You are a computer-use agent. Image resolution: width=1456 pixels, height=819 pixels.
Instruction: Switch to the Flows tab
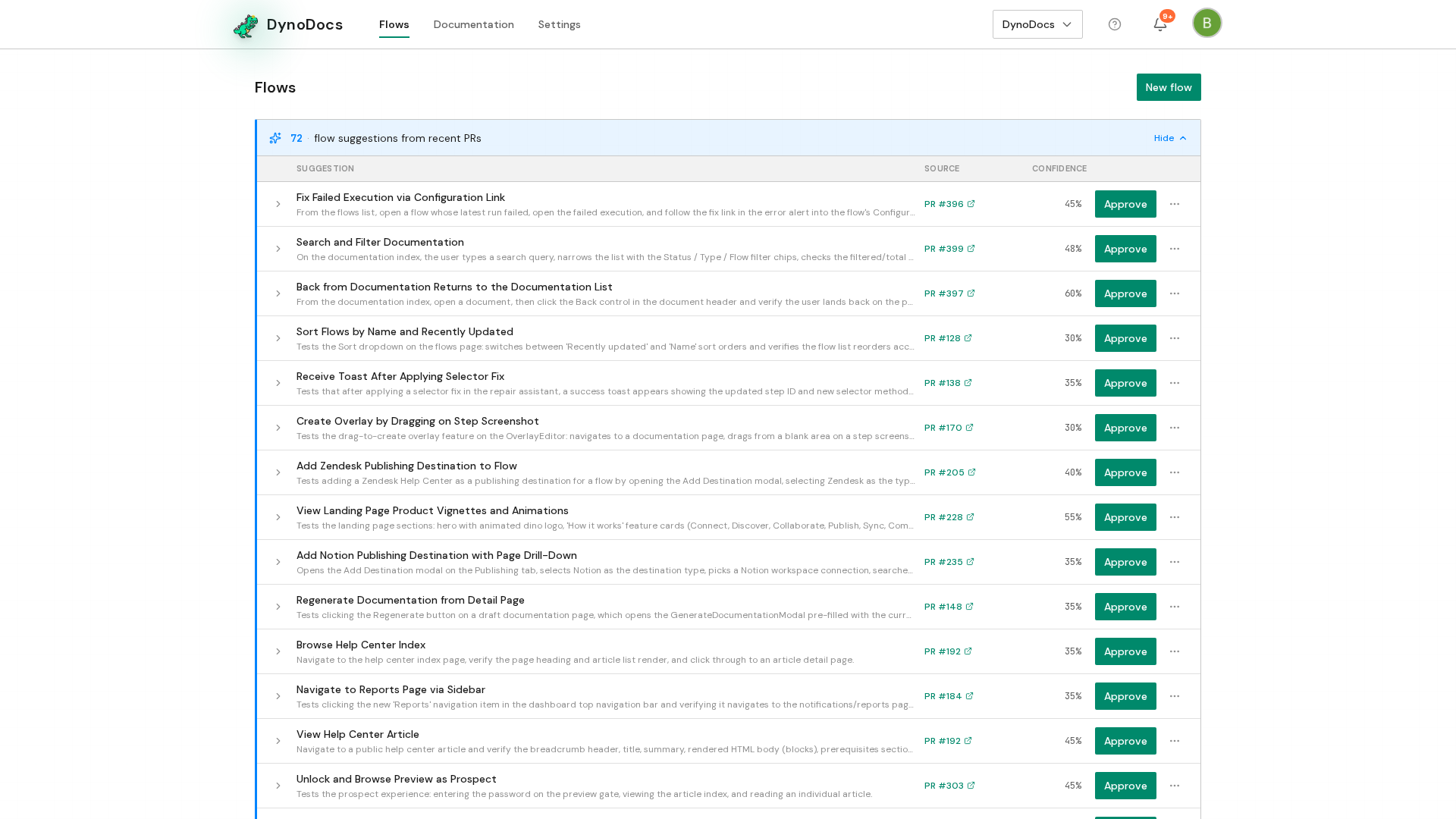[x=394, y=24]
